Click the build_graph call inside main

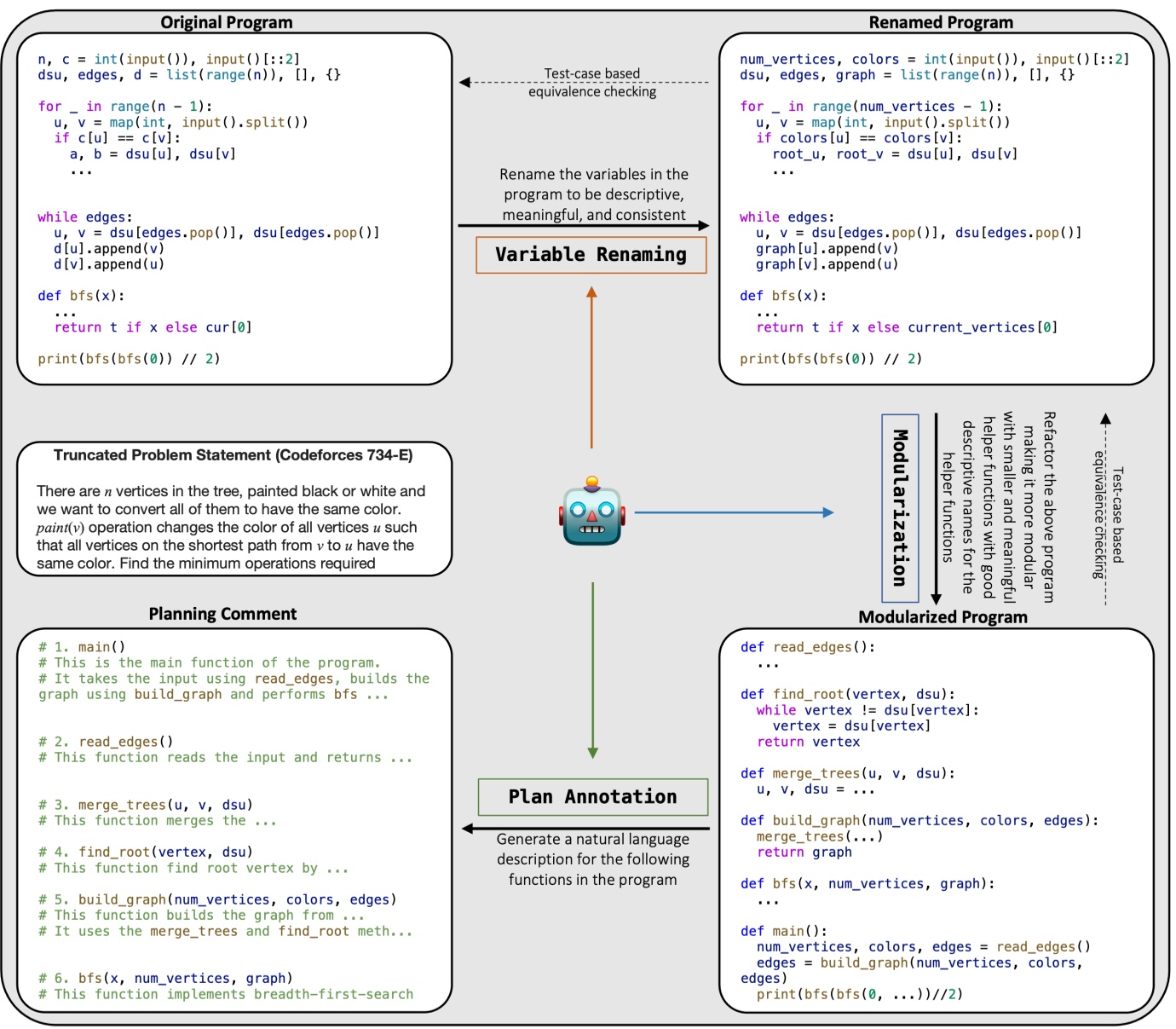[863, 962]
